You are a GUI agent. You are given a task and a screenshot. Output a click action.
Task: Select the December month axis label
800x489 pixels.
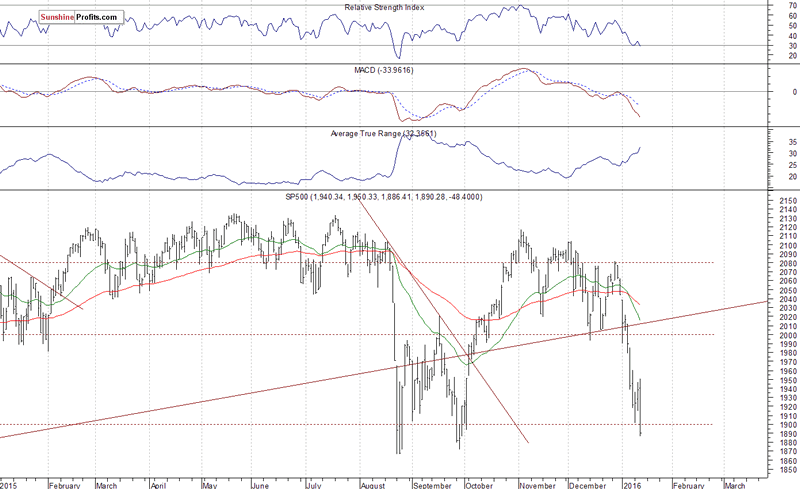tap(587, 485)
